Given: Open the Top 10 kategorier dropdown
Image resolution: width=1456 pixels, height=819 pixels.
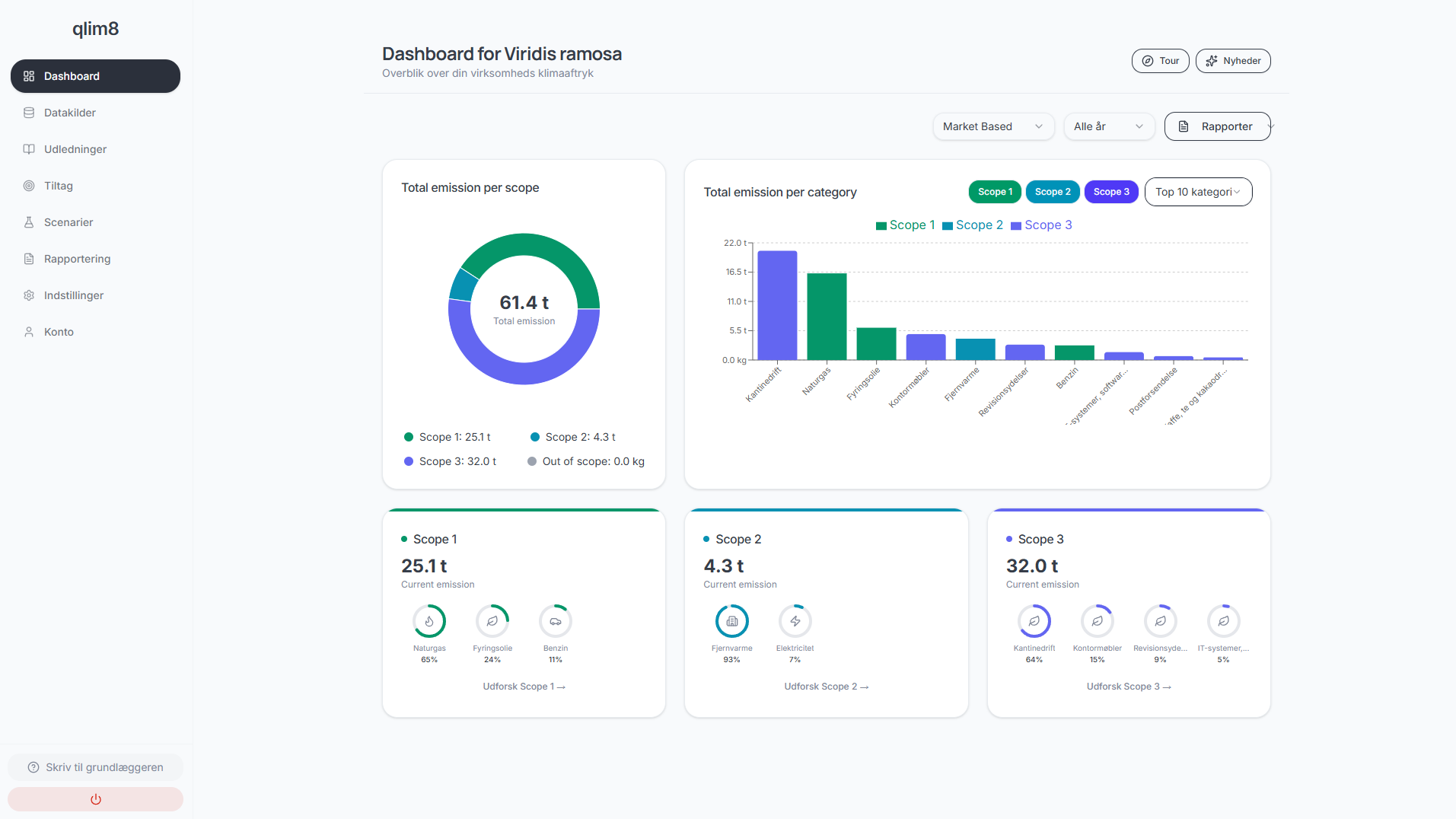Looking at the screenshot, I should pos(1198,192).
